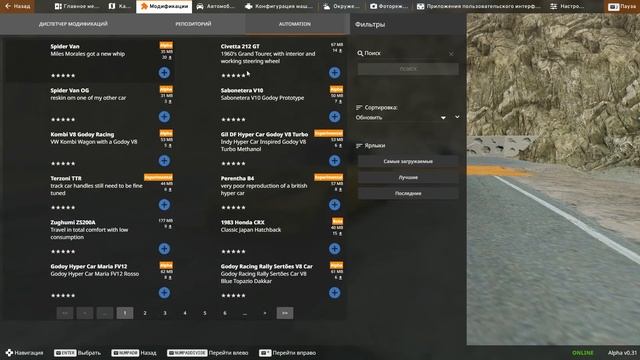This screenshot has height=360, width=640.
Task: Go to page 6
Action: (x=224, y=313)
